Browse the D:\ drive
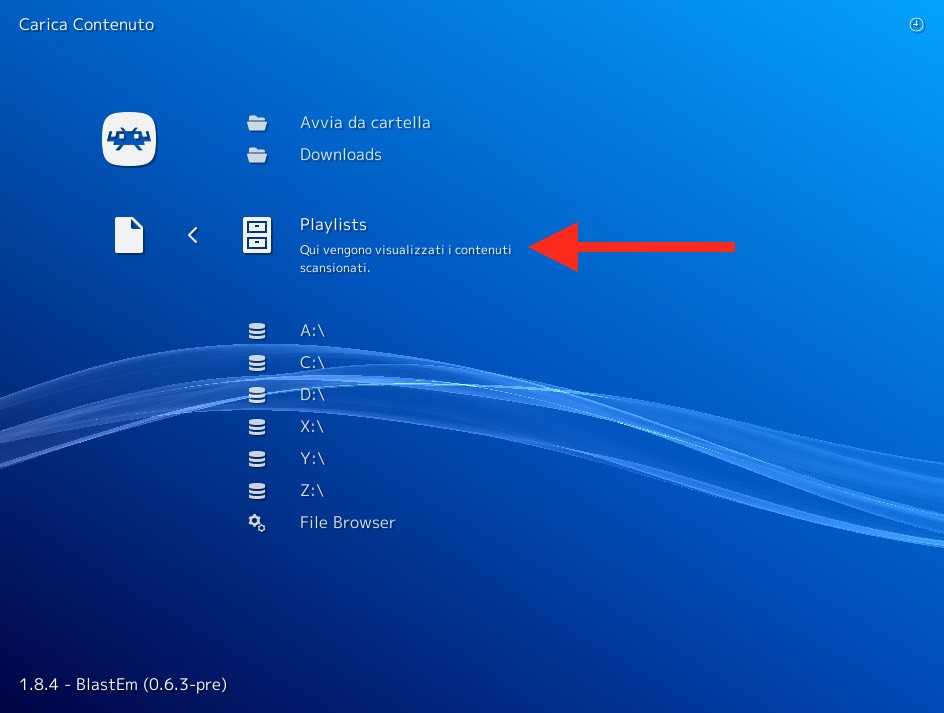Viewport: 944px width, 713px height. tap(312, 394)
